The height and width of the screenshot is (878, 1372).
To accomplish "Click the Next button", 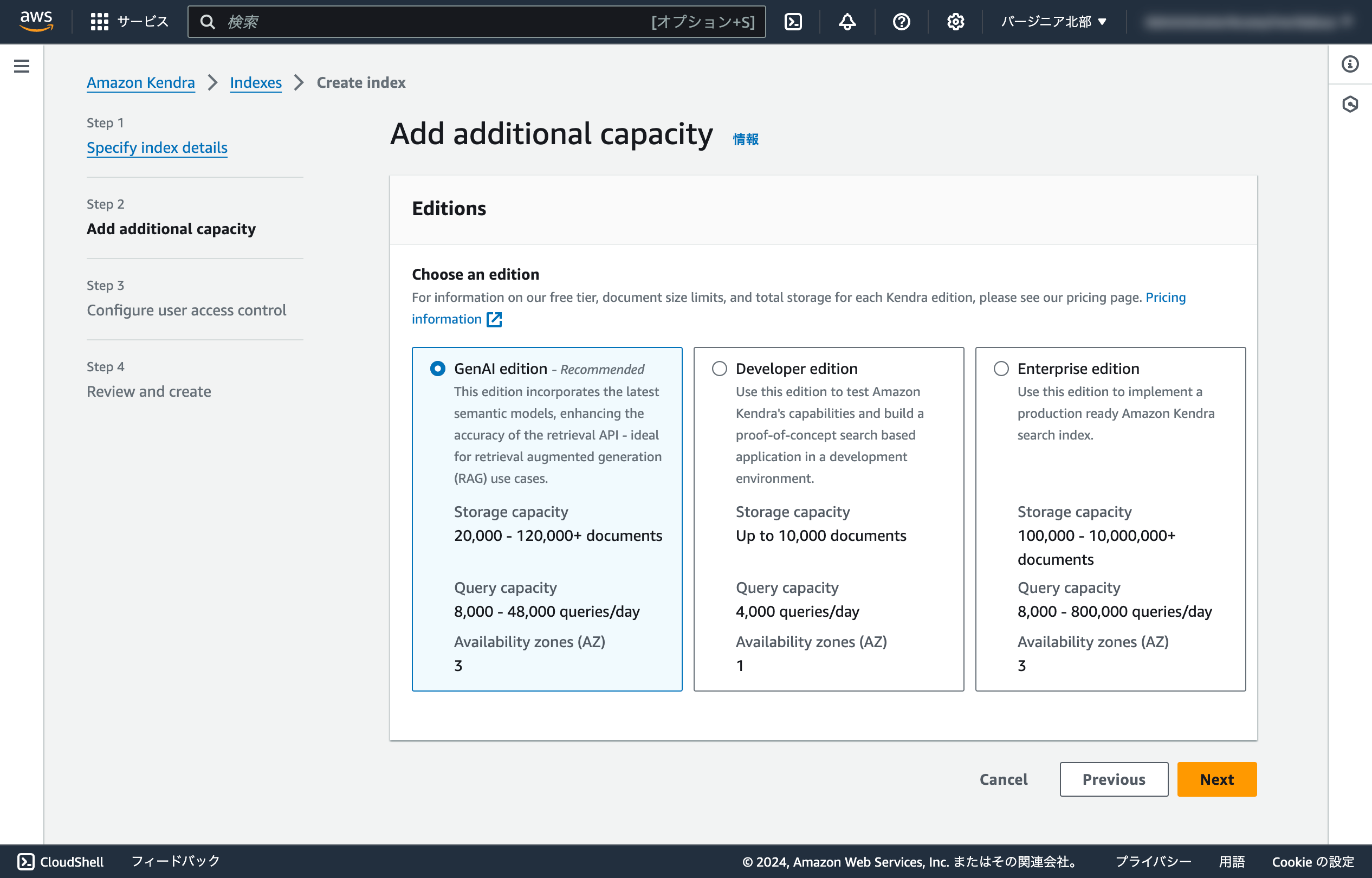I will (x=1216, y=779).
